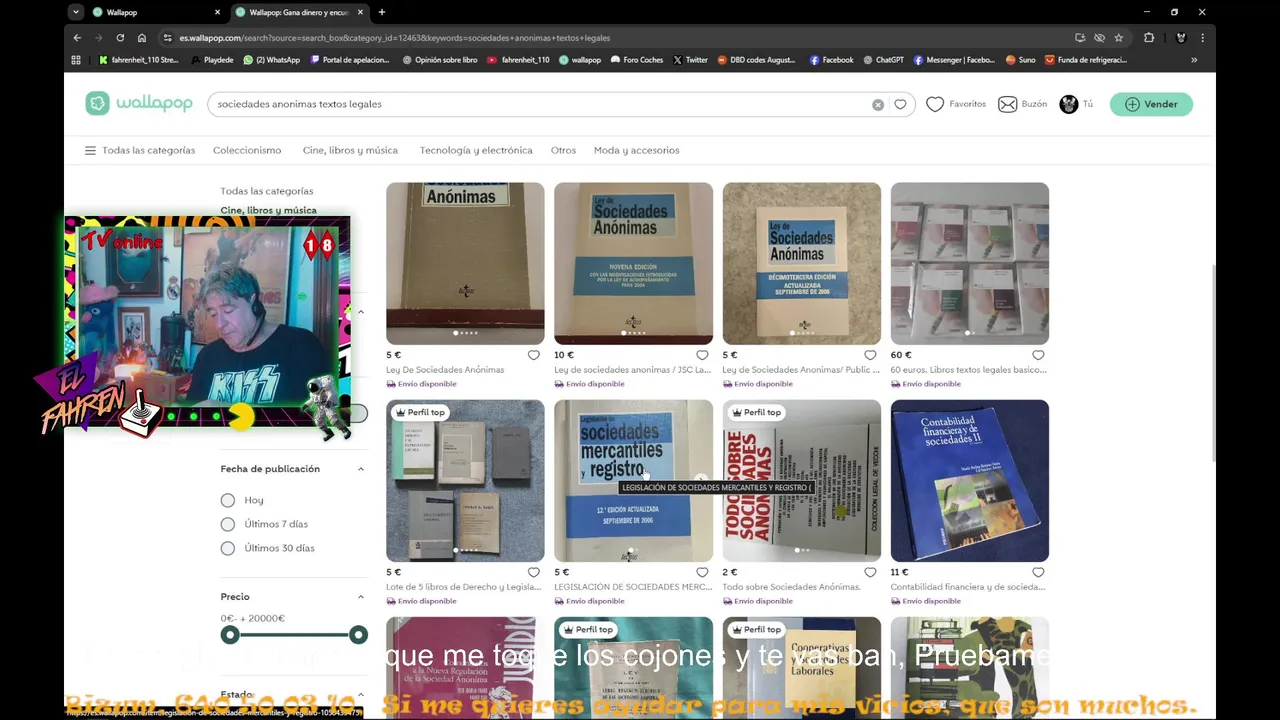The image size is (1280, 720).
Task: Favorite the 5 € Ley De Sociedades Anónimas listing
Action: coord(534,355)
